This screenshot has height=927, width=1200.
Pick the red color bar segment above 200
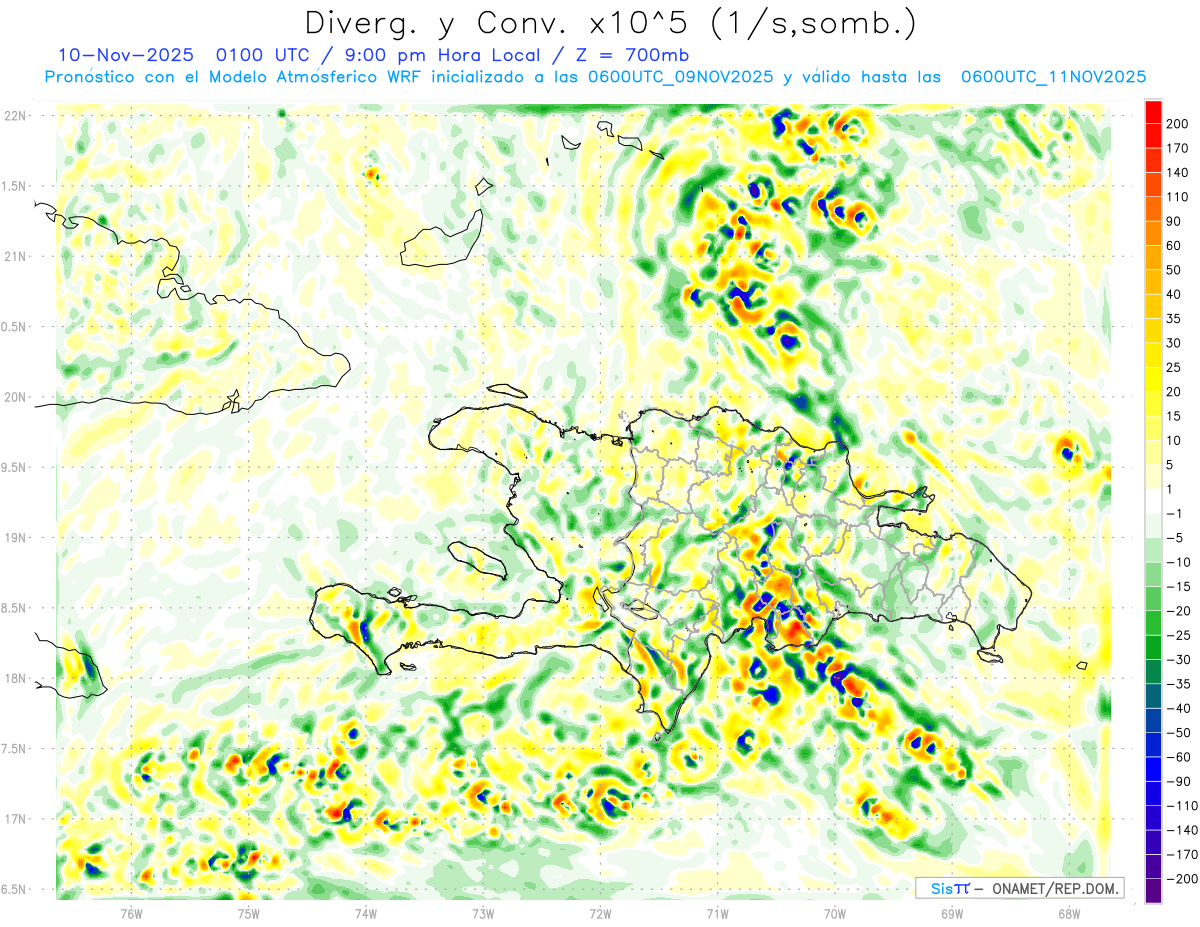(1153, 112)
